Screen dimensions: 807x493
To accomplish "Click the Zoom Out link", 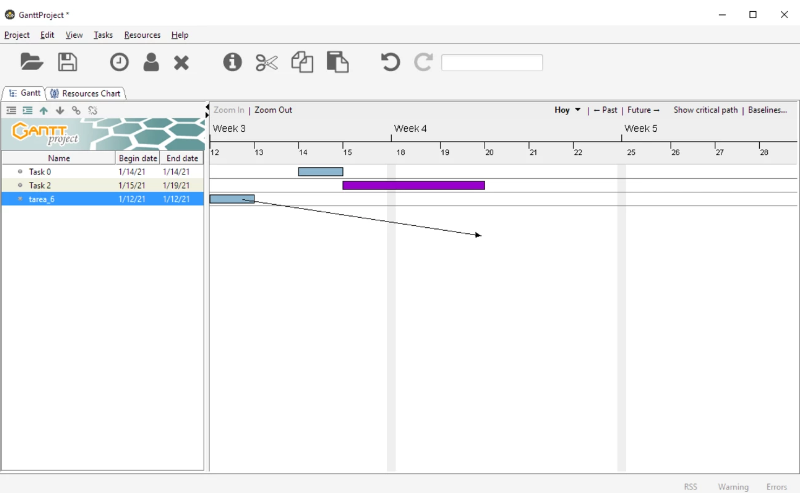I will click(273, 110).
